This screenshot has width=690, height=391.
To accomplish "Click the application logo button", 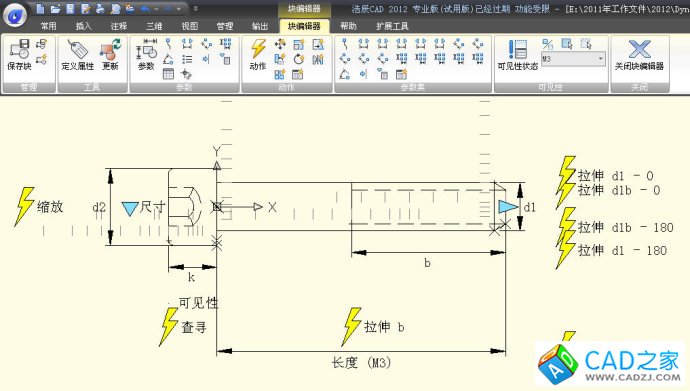I will pyautogui.click(x=15, y=15).
